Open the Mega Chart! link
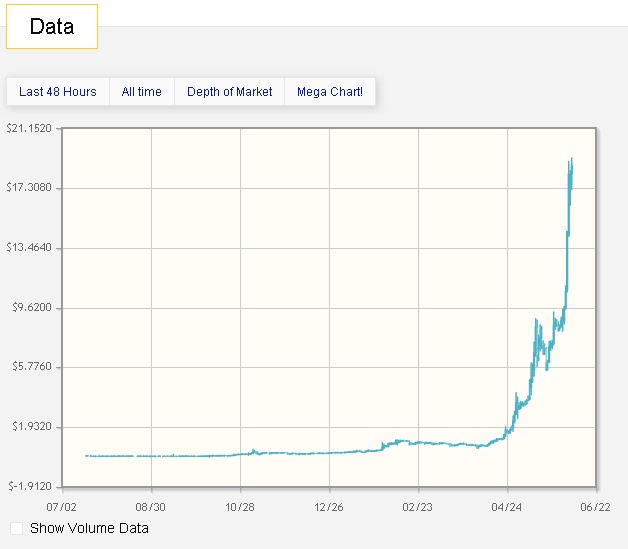 tap(330, 92)
